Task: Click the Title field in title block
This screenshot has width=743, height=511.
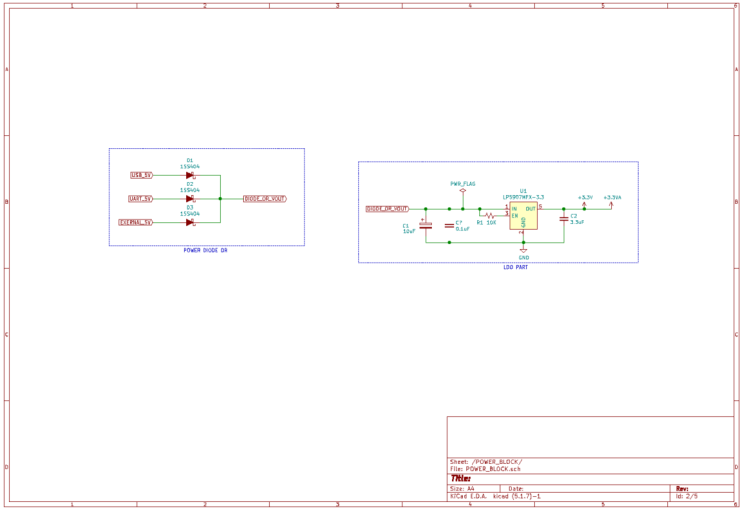Action: click(461, 479)
